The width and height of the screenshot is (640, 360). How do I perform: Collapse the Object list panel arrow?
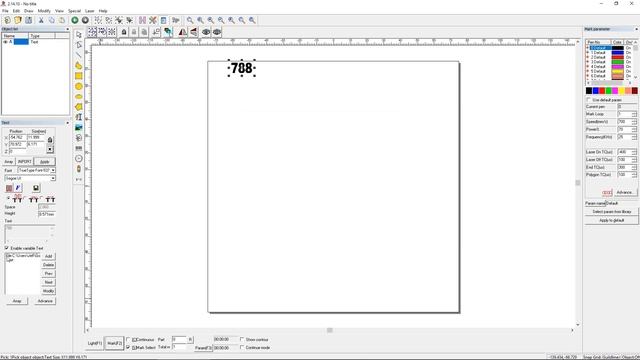tap(67, 29)
